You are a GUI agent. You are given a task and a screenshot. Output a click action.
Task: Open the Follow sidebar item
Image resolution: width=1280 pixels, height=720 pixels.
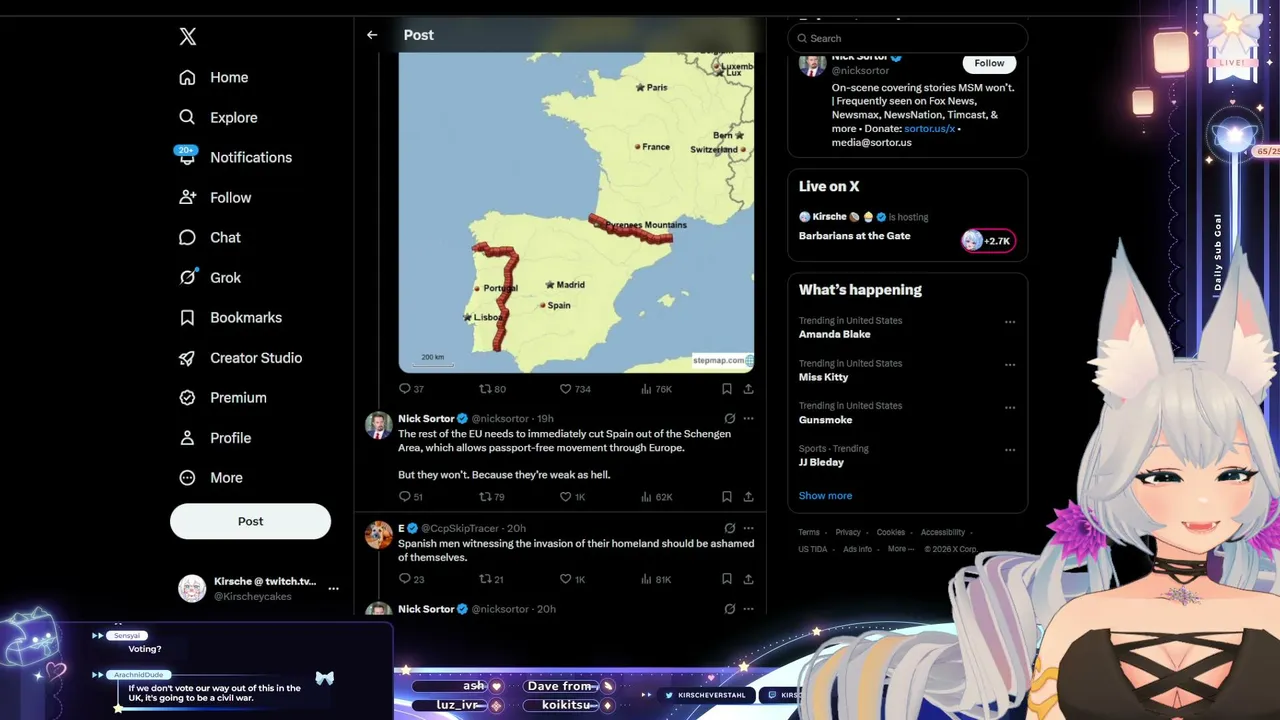pos(215,197)
